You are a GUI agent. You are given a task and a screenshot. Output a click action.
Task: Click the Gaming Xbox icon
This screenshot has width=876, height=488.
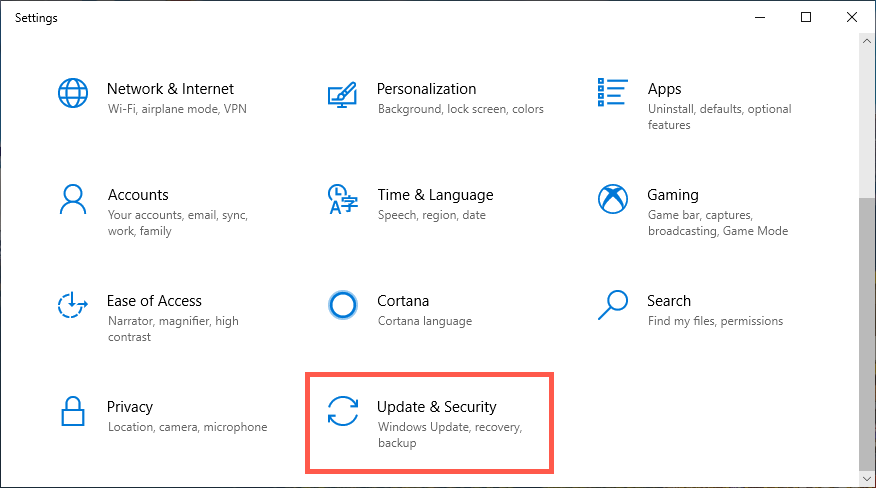click(612, 199)
